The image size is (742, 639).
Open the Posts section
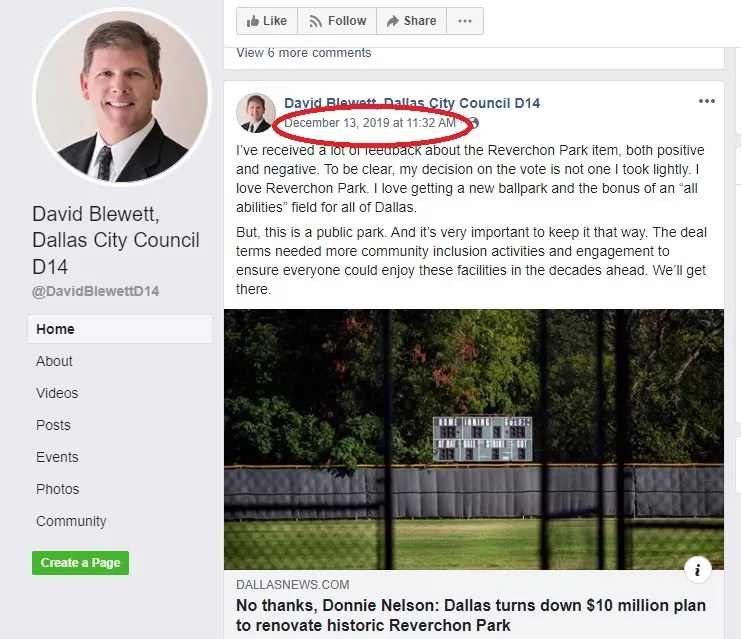click(53, 425)
